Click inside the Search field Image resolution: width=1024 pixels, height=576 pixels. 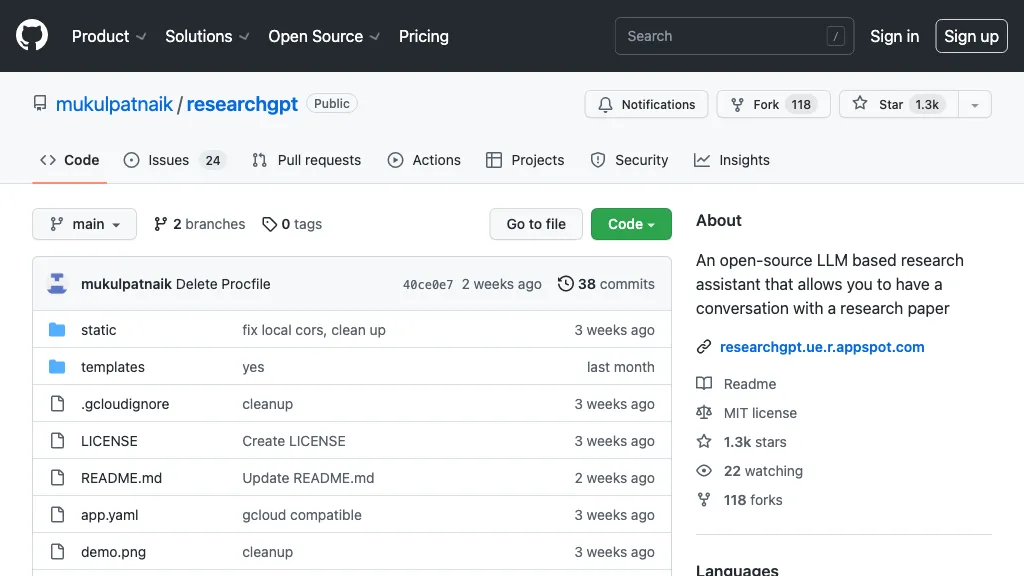pos(734,36)
